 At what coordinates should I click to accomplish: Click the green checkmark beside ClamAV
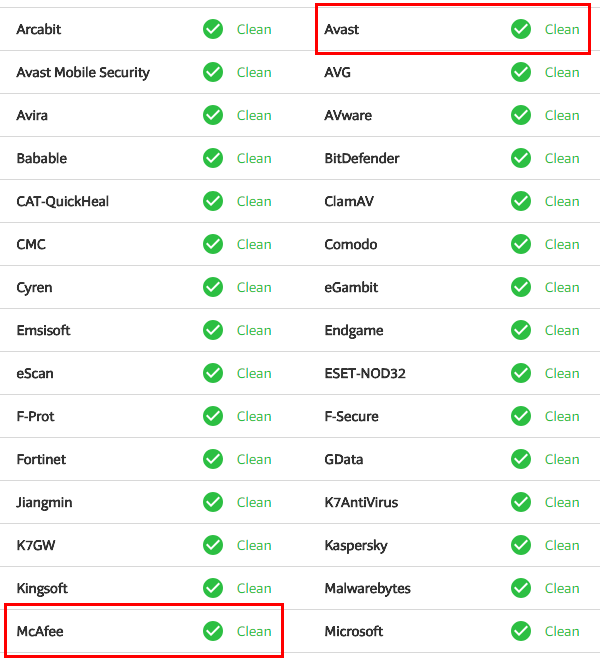(x=521, y=201)
